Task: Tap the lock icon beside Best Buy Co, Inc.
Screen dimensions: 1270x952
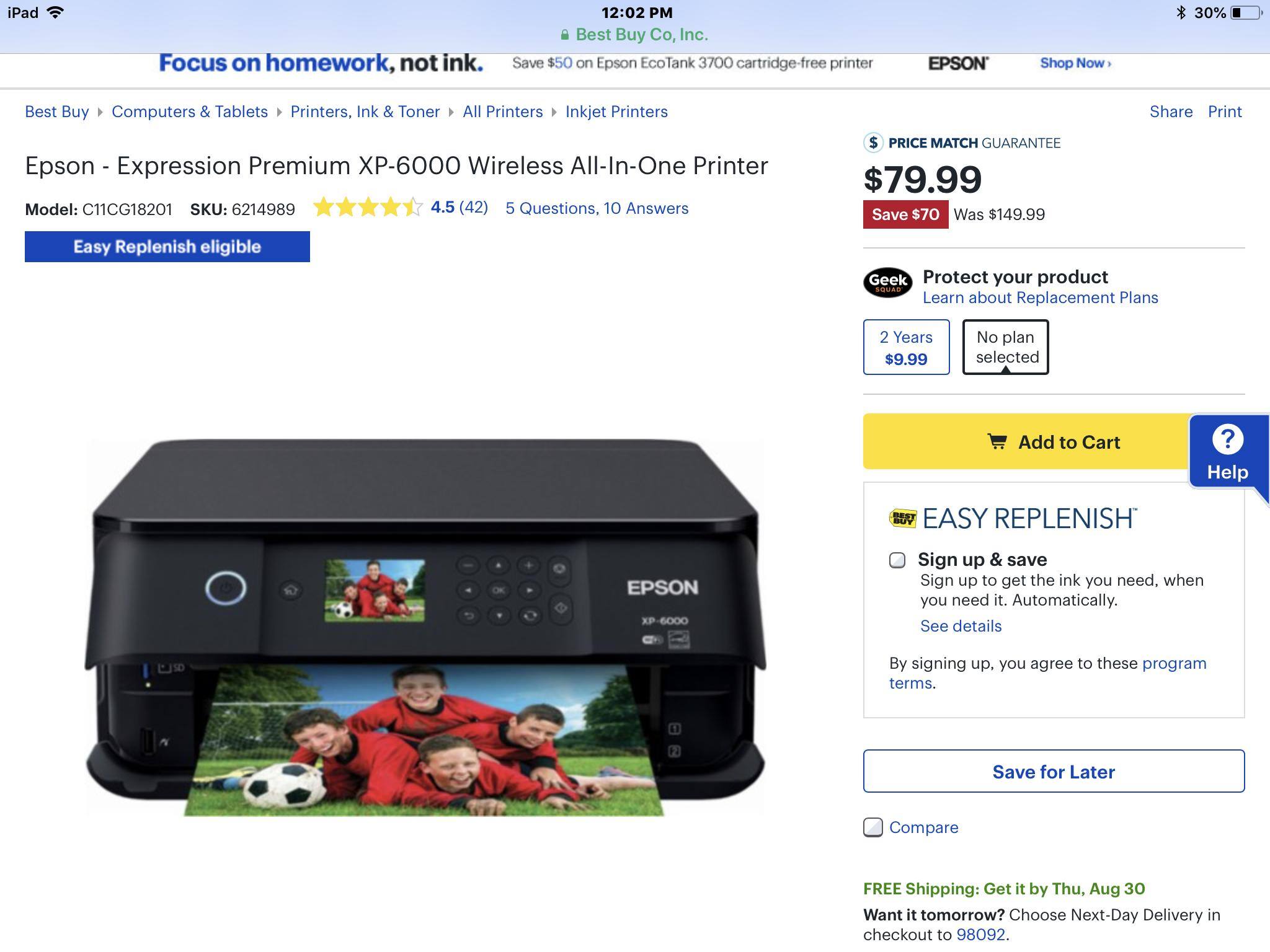Action: click(564, 35)
